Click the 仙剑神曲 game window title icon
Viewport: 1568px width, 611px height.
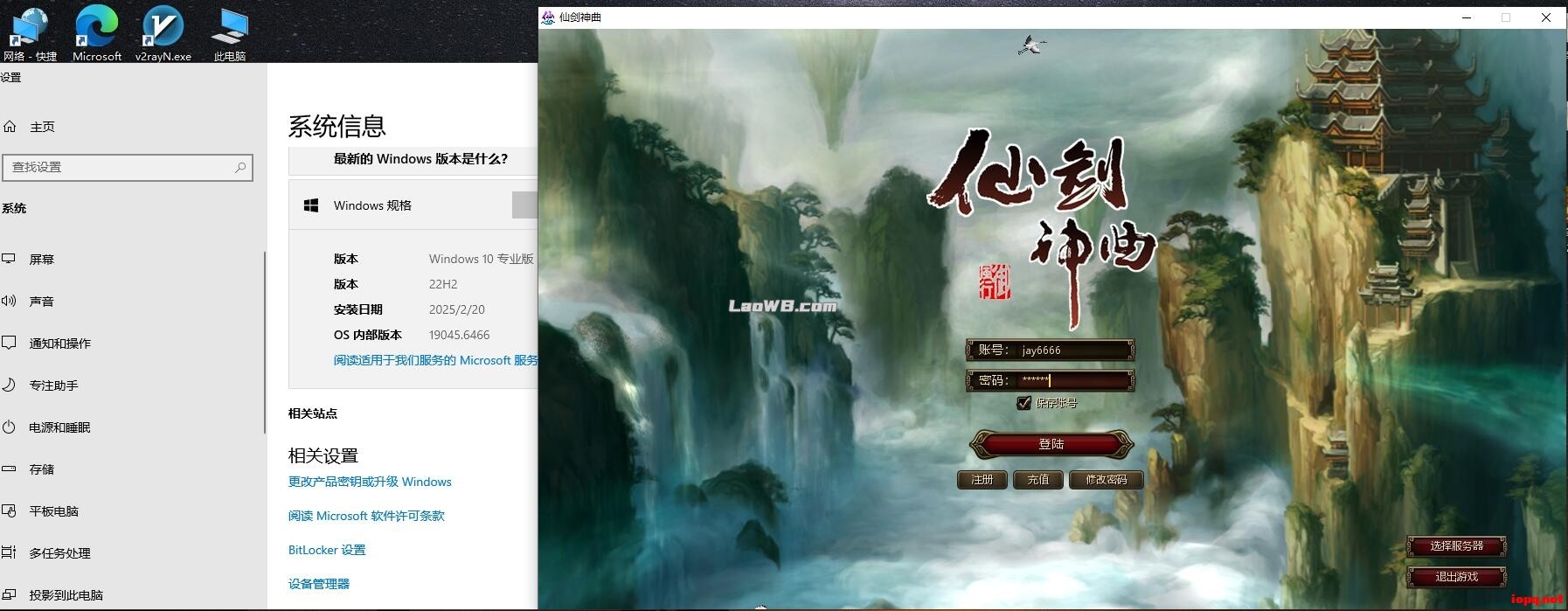(x=548, y=17)
